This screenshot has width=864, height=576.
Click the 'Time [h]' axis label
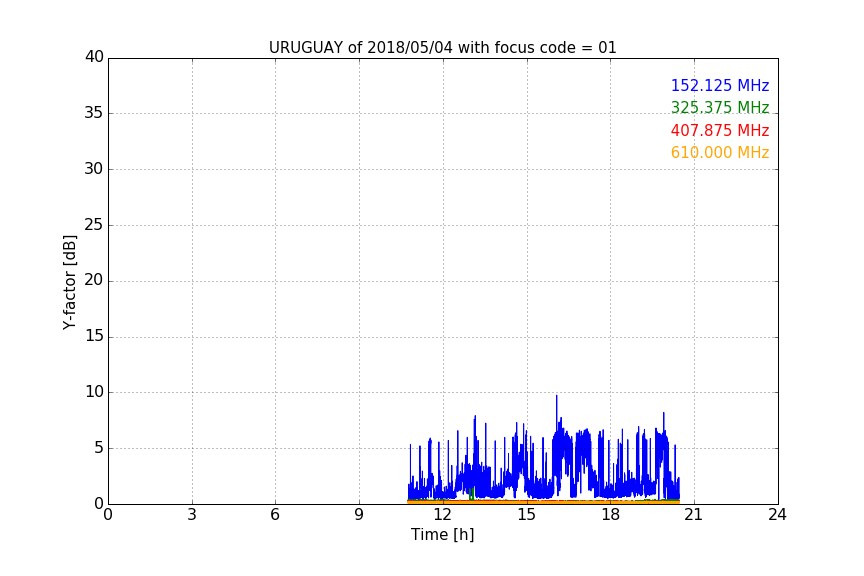[x=442, y=535]
